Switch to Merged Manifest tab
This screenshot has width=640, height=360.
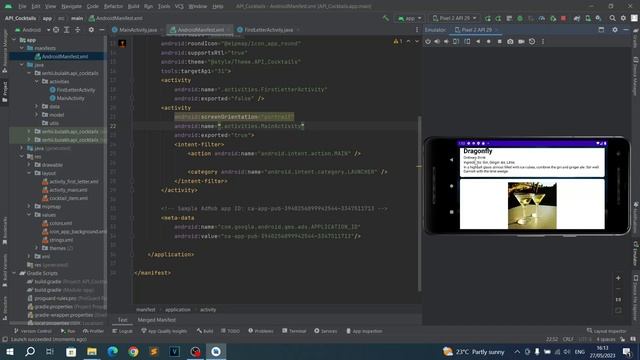[157, 320]
